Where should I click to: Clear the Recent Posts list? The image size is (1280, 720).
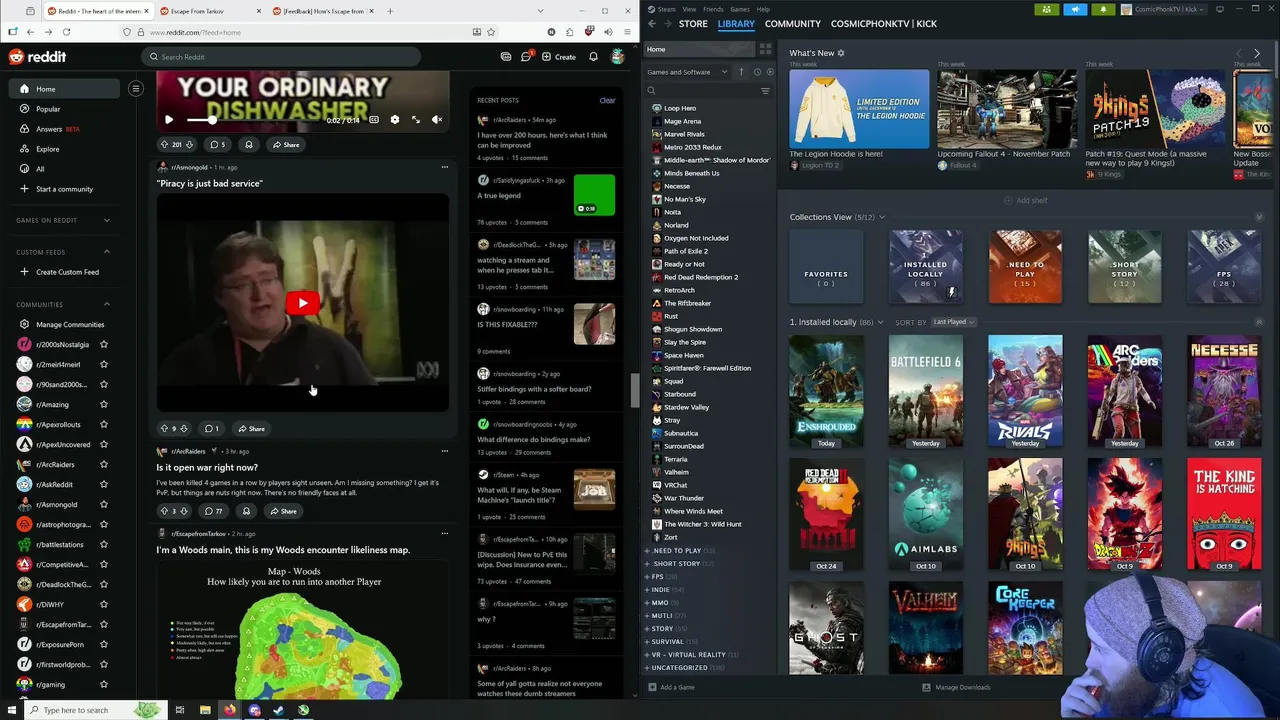pos(607,100)
